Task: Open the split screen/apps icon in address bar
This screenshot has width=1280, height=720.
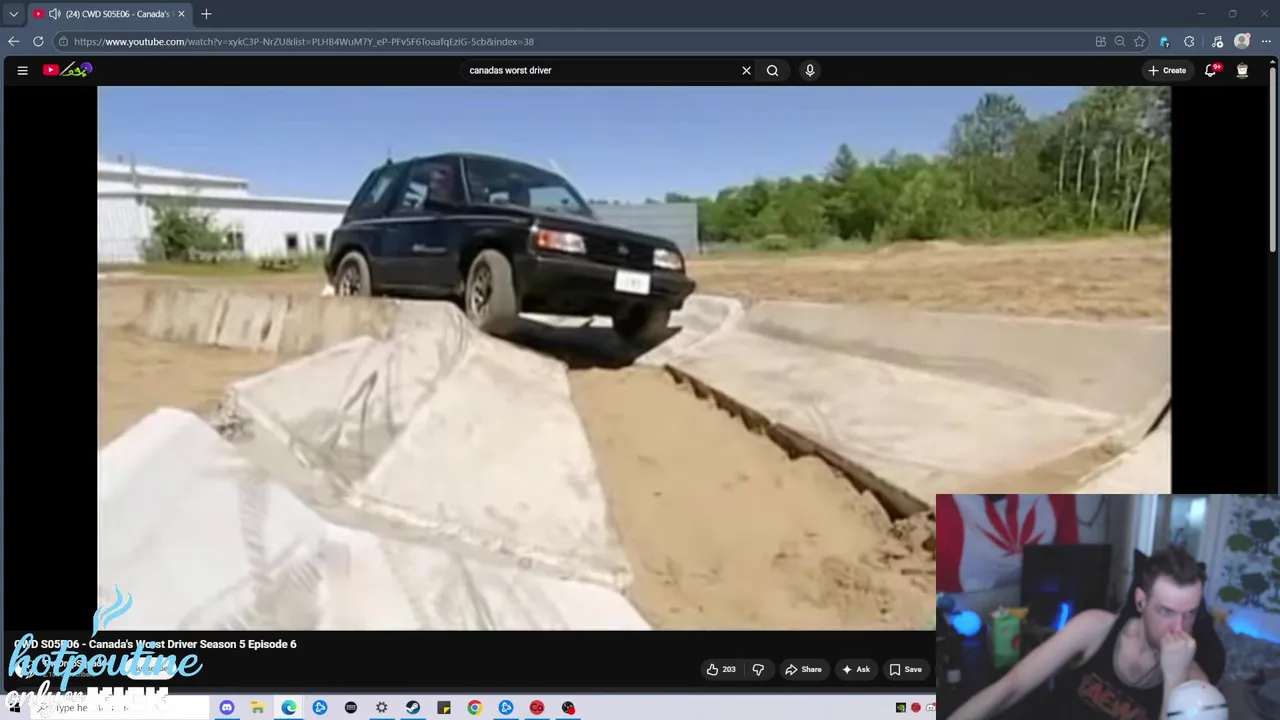Action: click(x=1101, y=41)
